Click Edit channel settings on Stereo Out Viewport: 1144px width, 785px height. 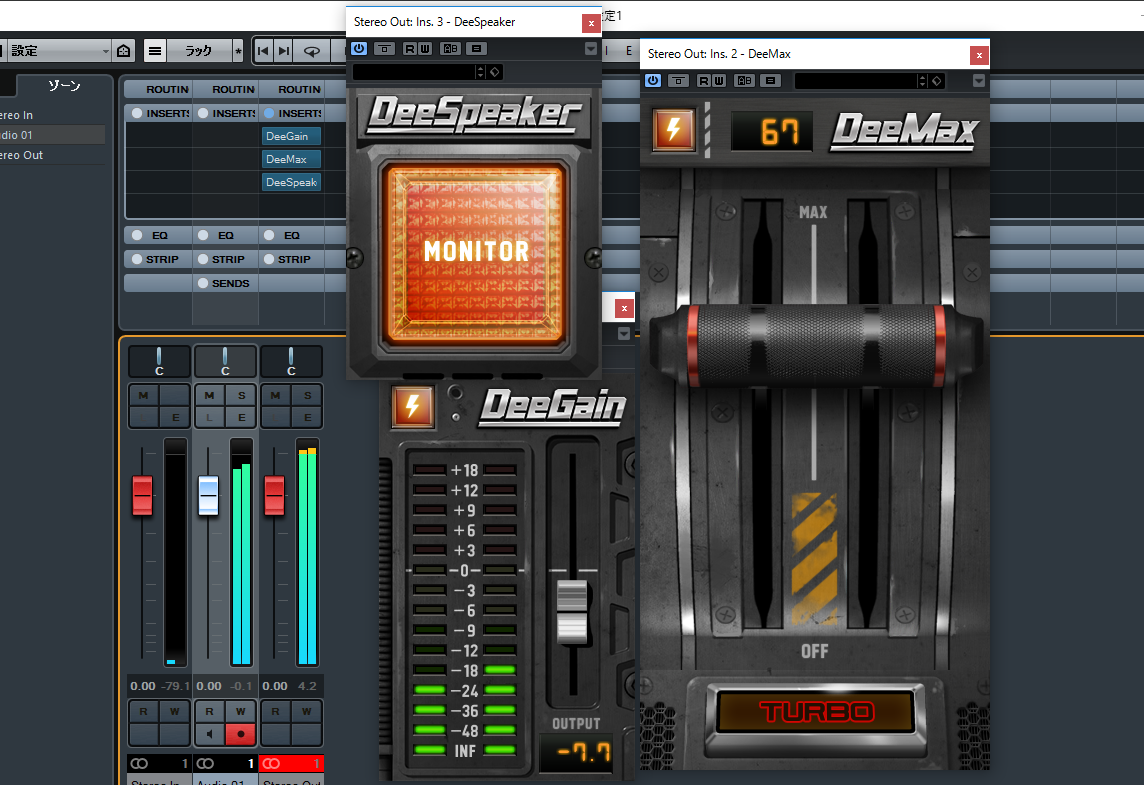pyautogui.click(x=307, y=417)
